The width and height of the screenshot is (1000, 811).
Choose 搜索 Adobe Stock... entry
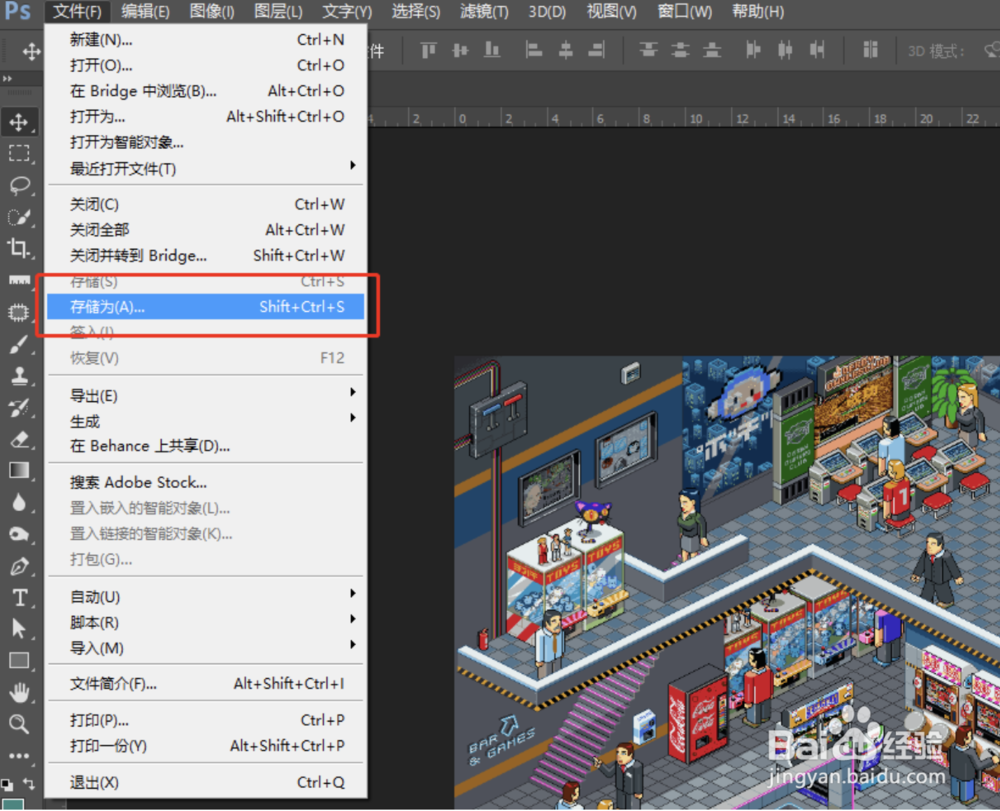205,482
